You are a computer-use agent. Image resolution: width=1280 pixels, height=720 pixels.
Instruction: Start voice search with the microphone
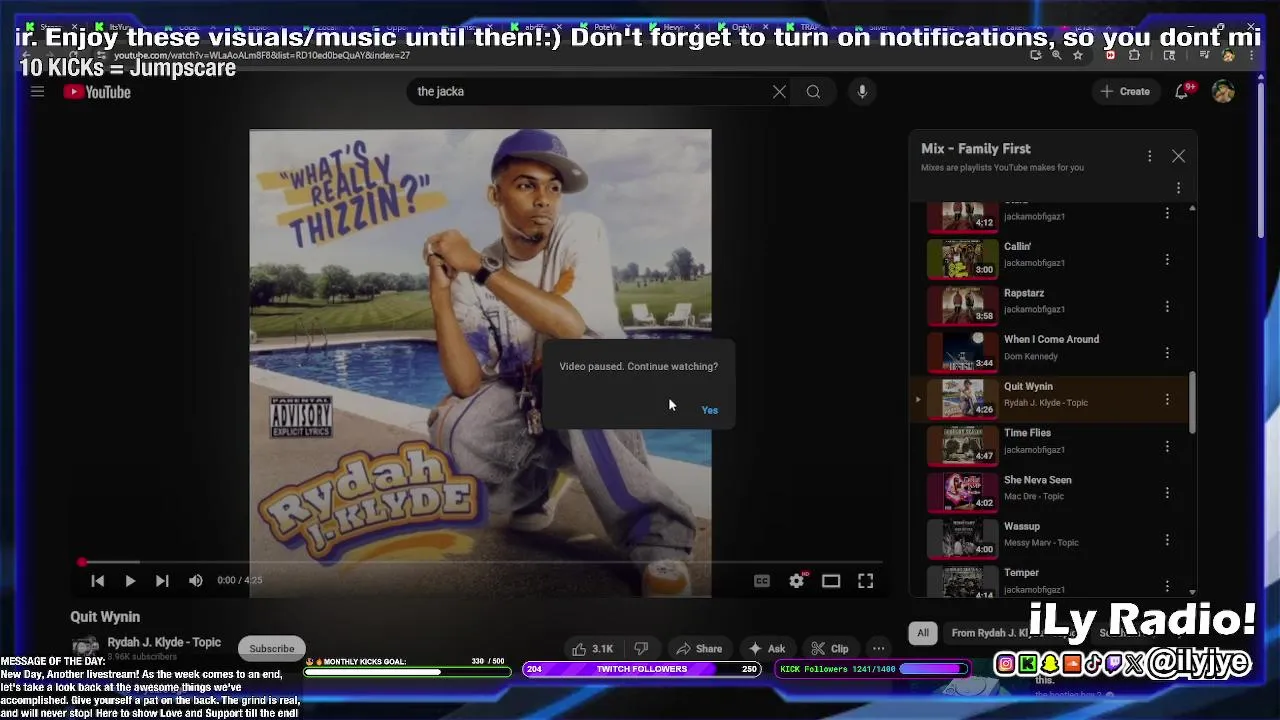[862, 92]
